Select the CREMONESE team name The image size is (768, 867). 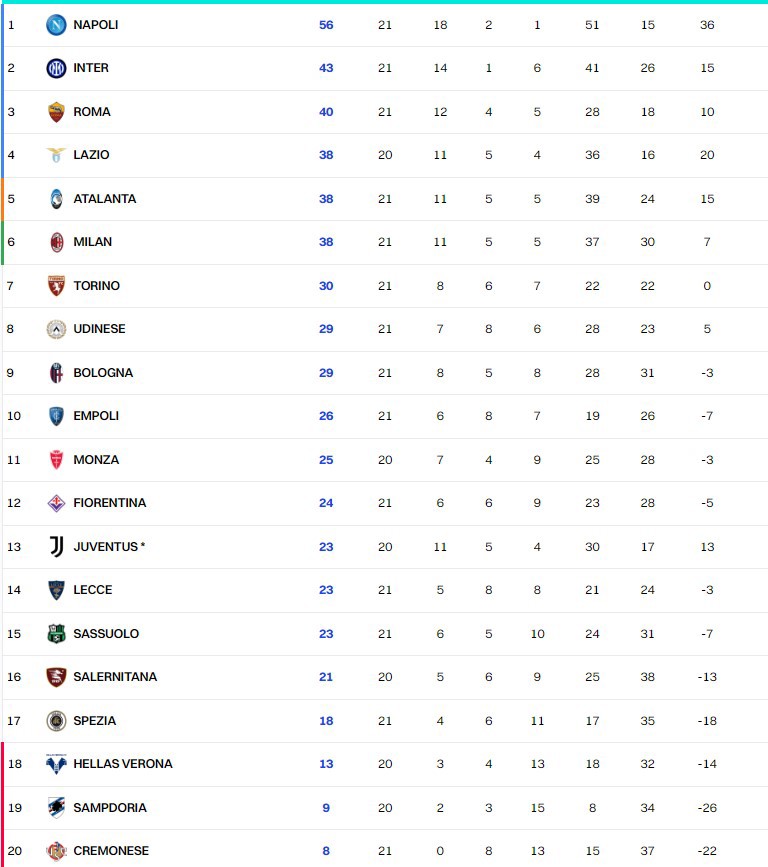click(x=111, y=851)
